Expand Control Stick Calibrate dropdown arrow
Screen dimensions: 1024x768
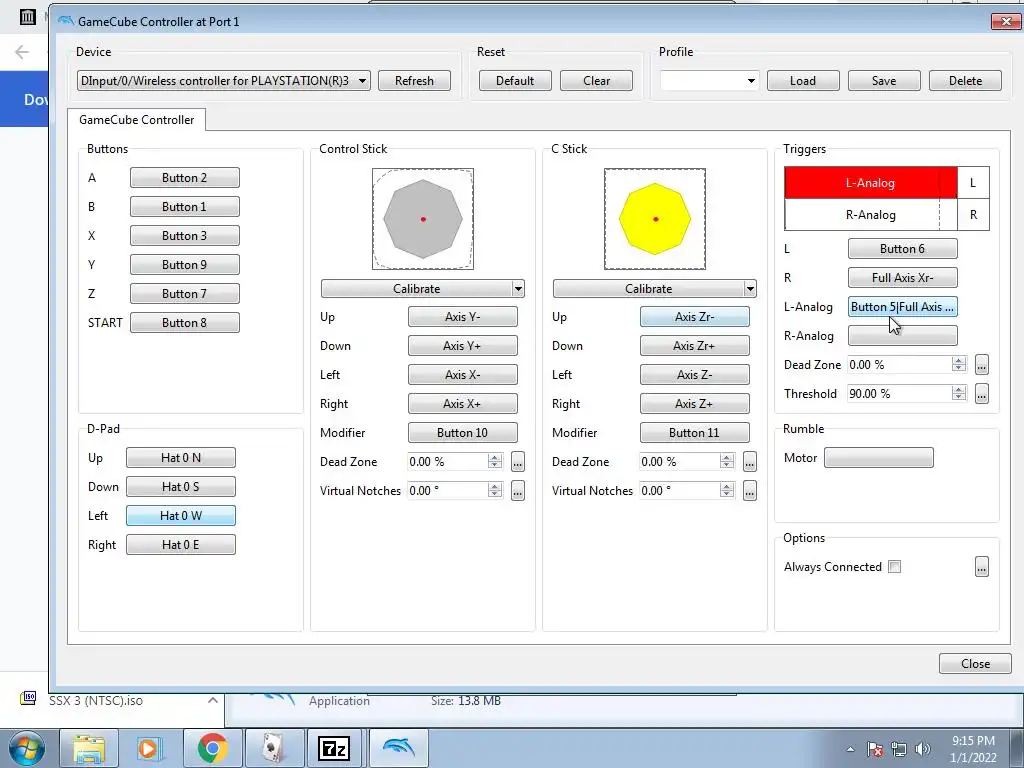click(518, 289)
